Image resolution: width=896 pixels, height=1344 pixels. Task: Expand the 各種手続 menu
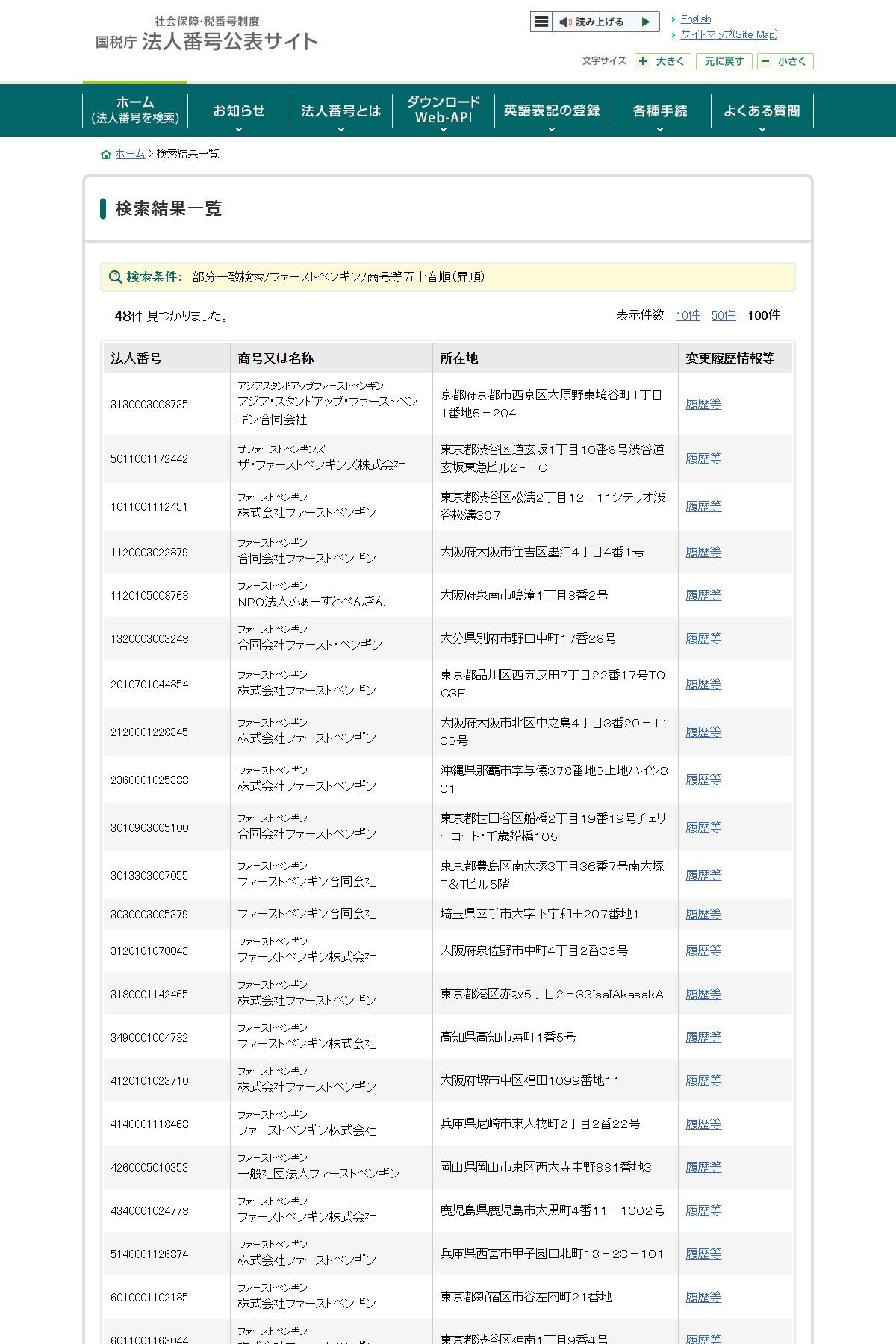point(660,111)
